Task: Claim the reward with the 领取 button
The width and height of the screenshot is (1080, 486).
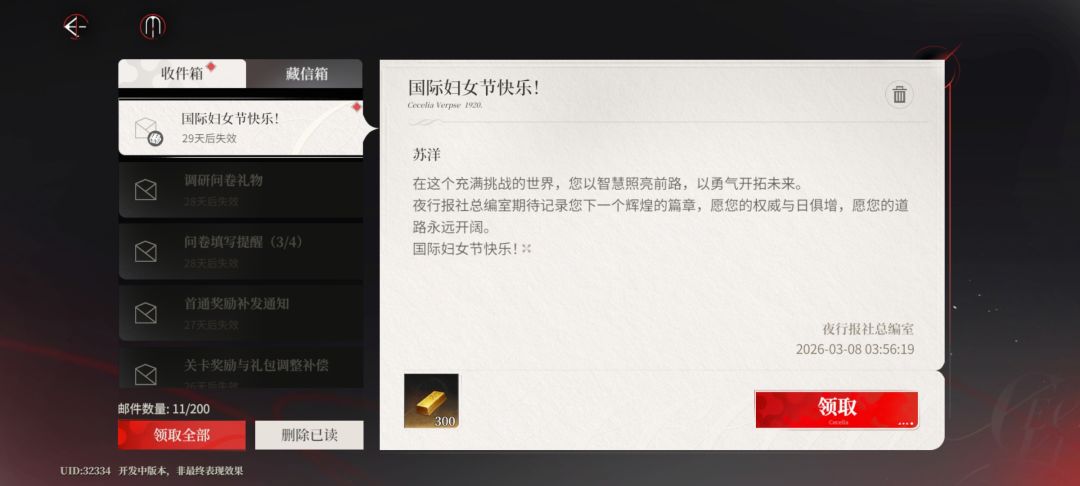Action: [x=836, y=410]
